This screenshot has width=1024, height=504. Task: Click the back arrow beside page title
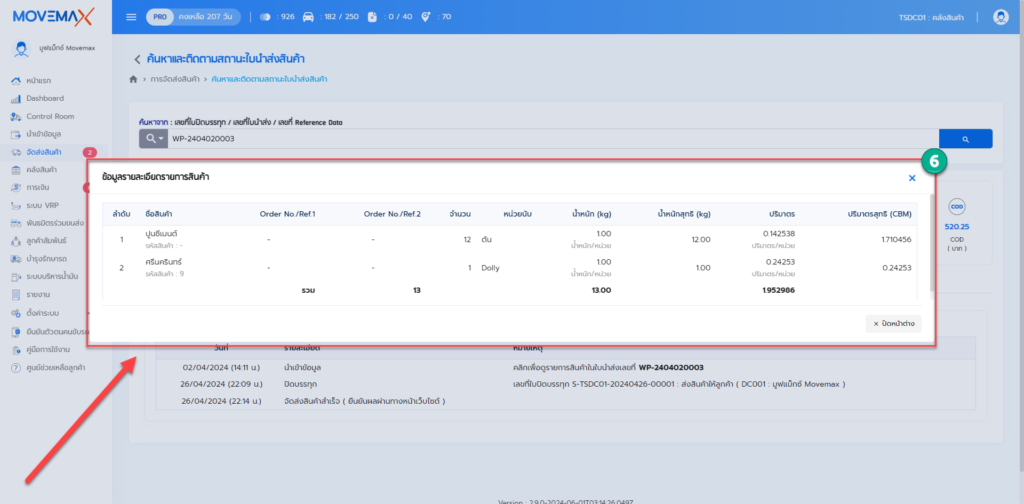click(x=137, y=60)
